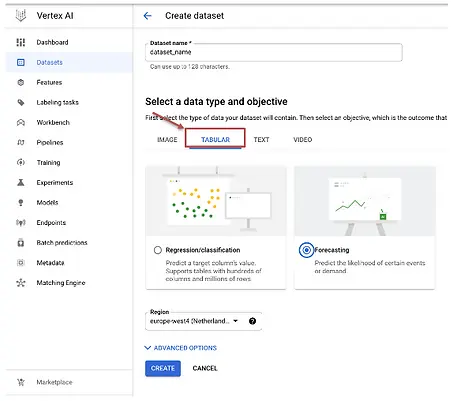Viewport: 453px width, 401px height.
Task: Open Region help question mark icon
Action: (x=252, y=321)
